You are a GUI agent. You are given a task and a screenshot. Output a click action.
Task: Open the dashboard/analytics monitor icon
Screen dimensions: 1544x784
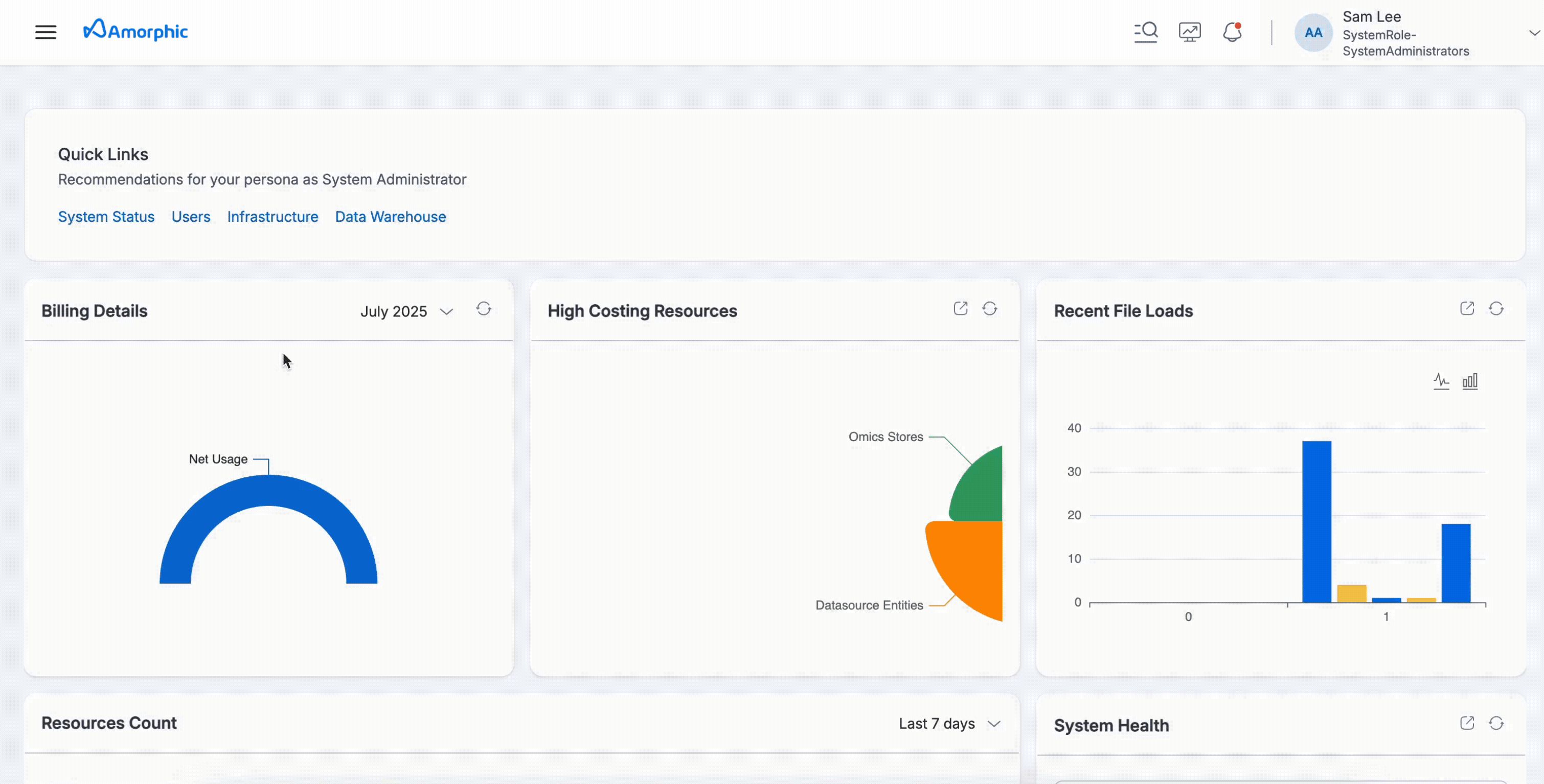pyautogui.click(x=1189, y=32)
